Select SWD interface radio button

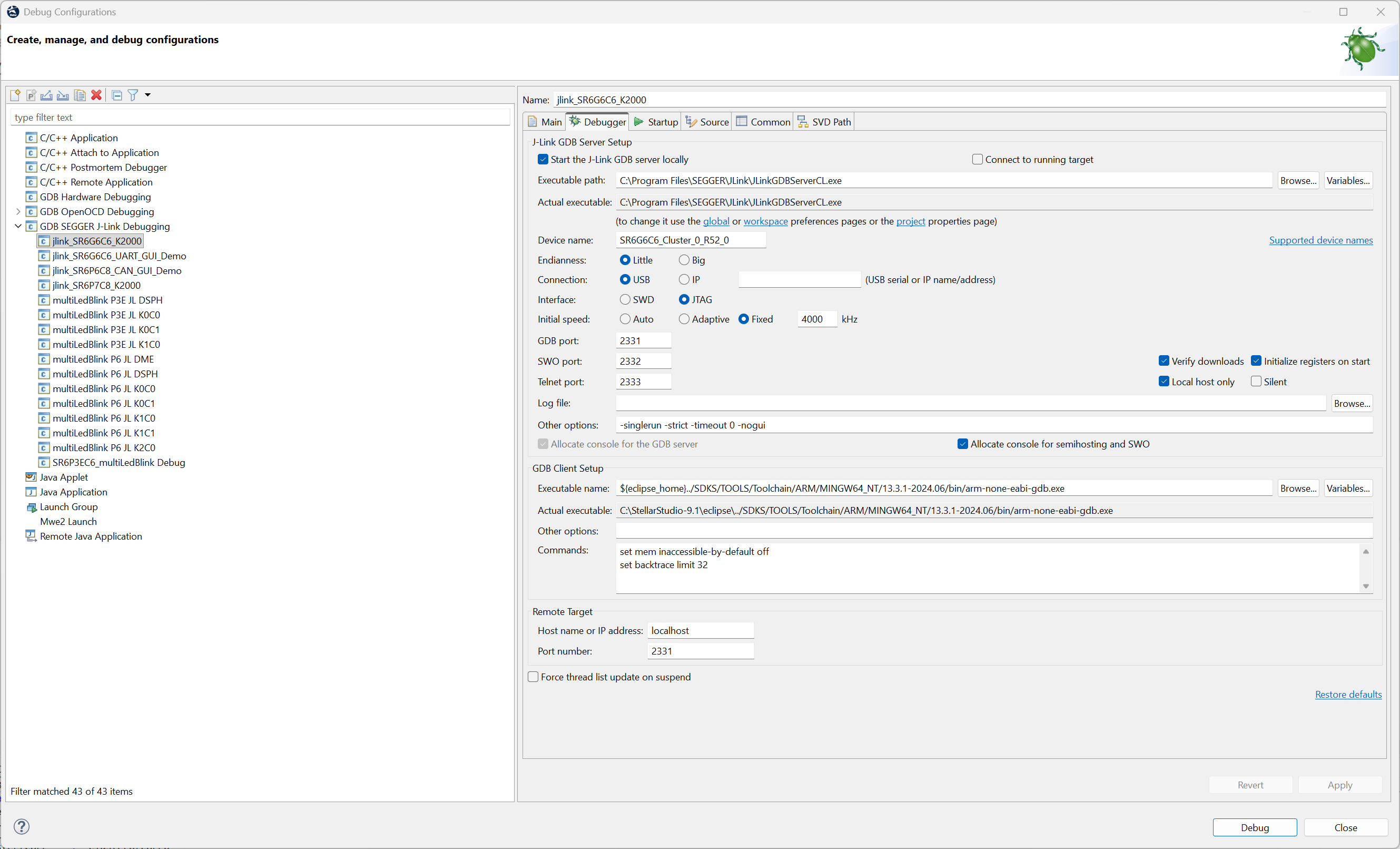click(x=625, y=300)
